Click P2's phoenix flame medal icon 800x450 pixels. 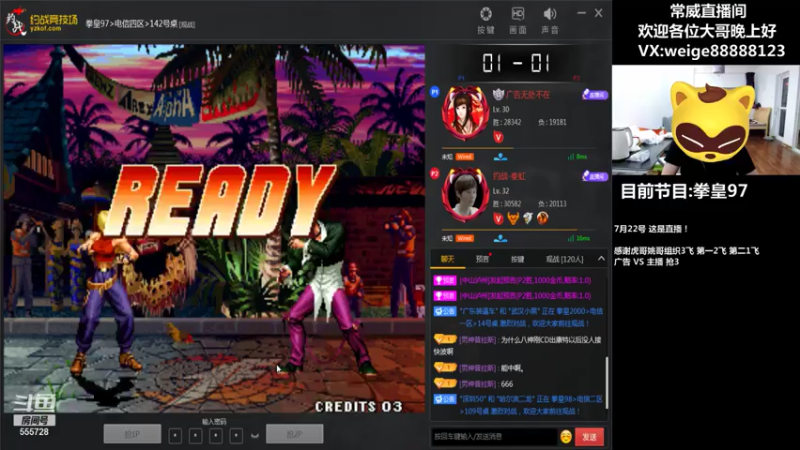pos(542,218)
